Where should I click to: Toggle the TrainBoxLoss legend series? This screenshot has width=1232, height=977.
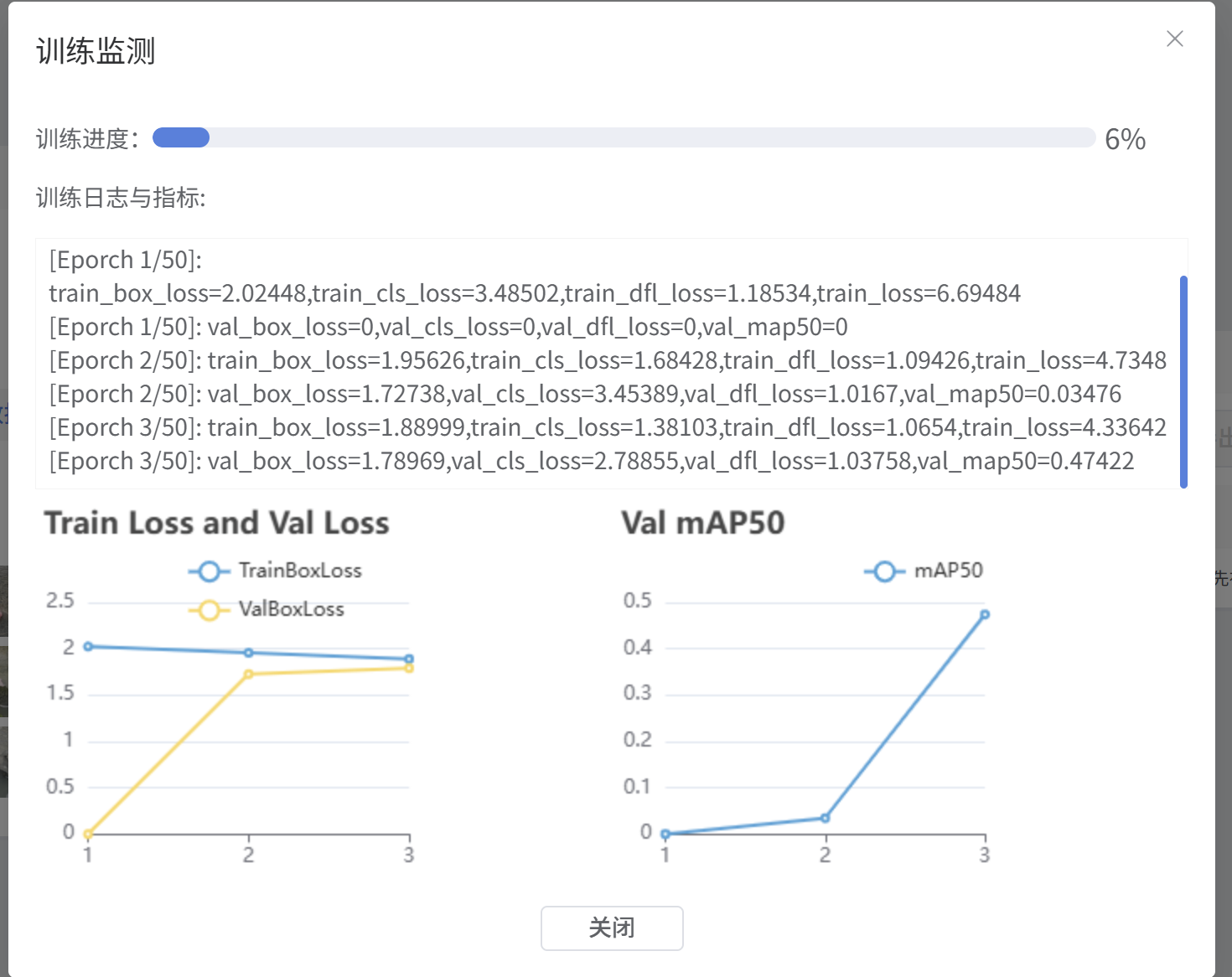[276, 571]
